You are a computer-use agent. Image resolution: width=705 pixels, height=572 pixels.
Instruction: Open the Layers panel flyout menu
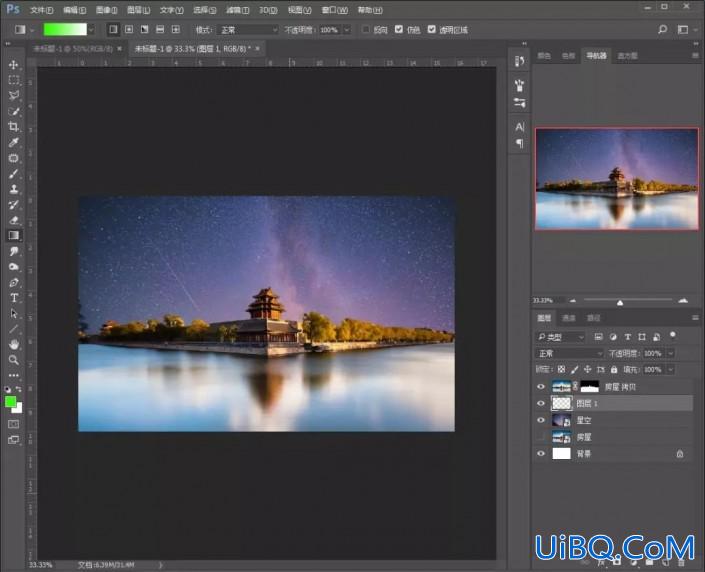click(695, 318)
